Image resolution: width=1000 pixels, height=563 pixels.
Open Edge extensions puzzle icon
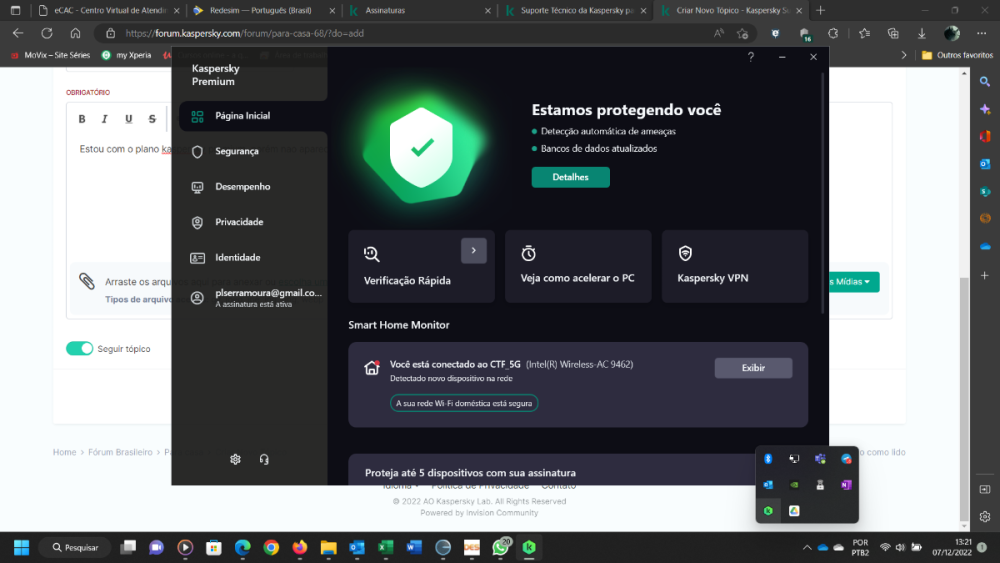pyautogui.click(x=833, y=33)
